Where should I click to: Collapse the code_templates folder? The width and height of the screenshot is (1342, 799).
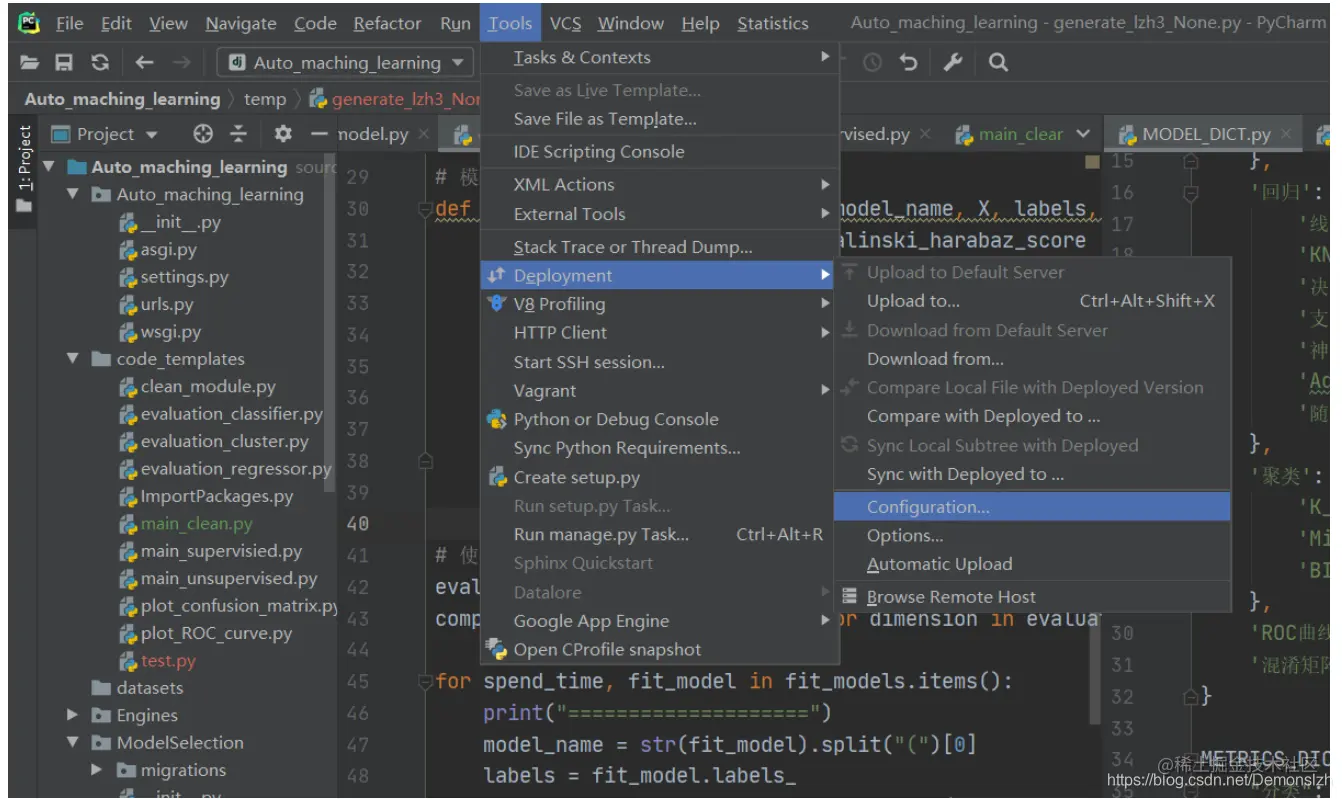pos(73,358)
